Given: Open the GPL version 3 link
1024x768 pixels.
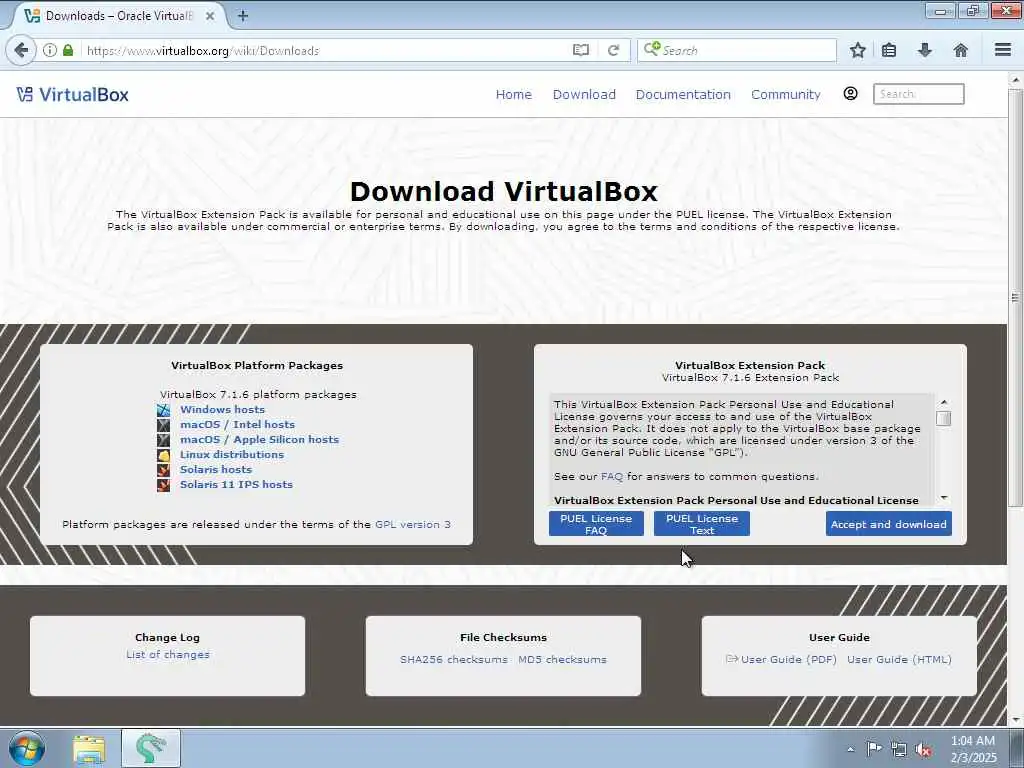Looking at the screenshot, I should tap(413, 524).
